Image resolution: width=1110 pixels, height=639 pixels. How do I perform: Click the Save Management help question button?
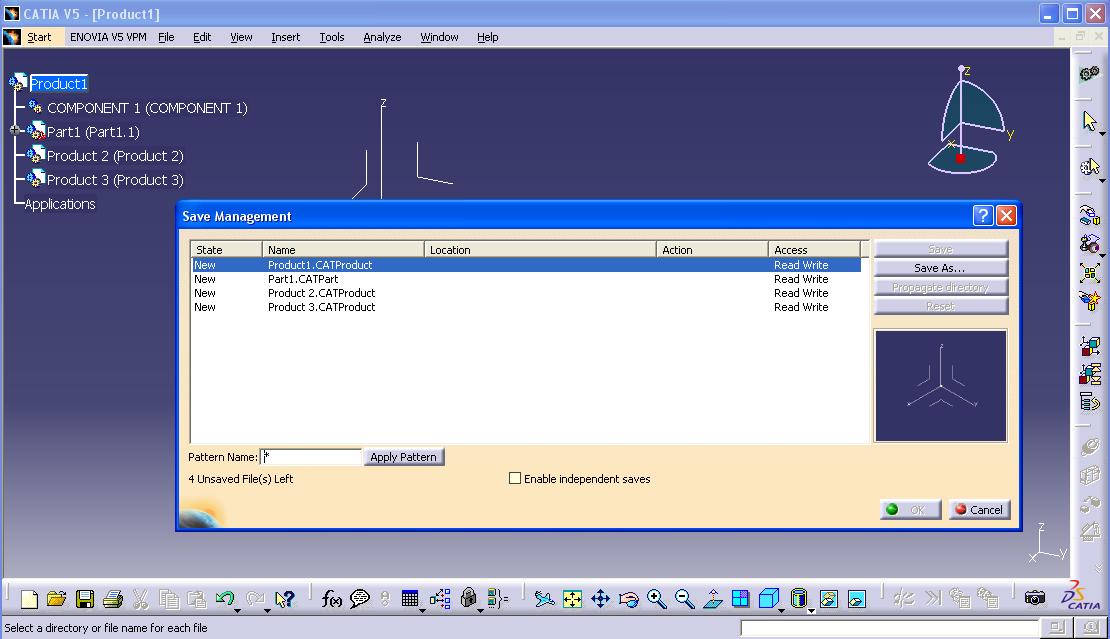tap(983, 216)
